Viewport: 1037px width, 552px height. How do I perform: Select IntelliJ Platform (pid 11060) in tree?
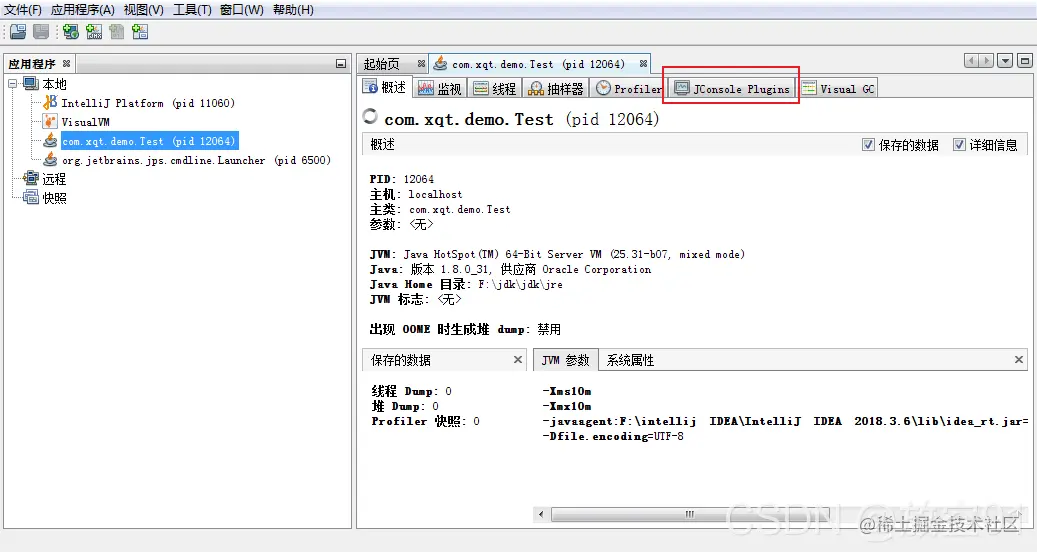(x=147, y=103)
